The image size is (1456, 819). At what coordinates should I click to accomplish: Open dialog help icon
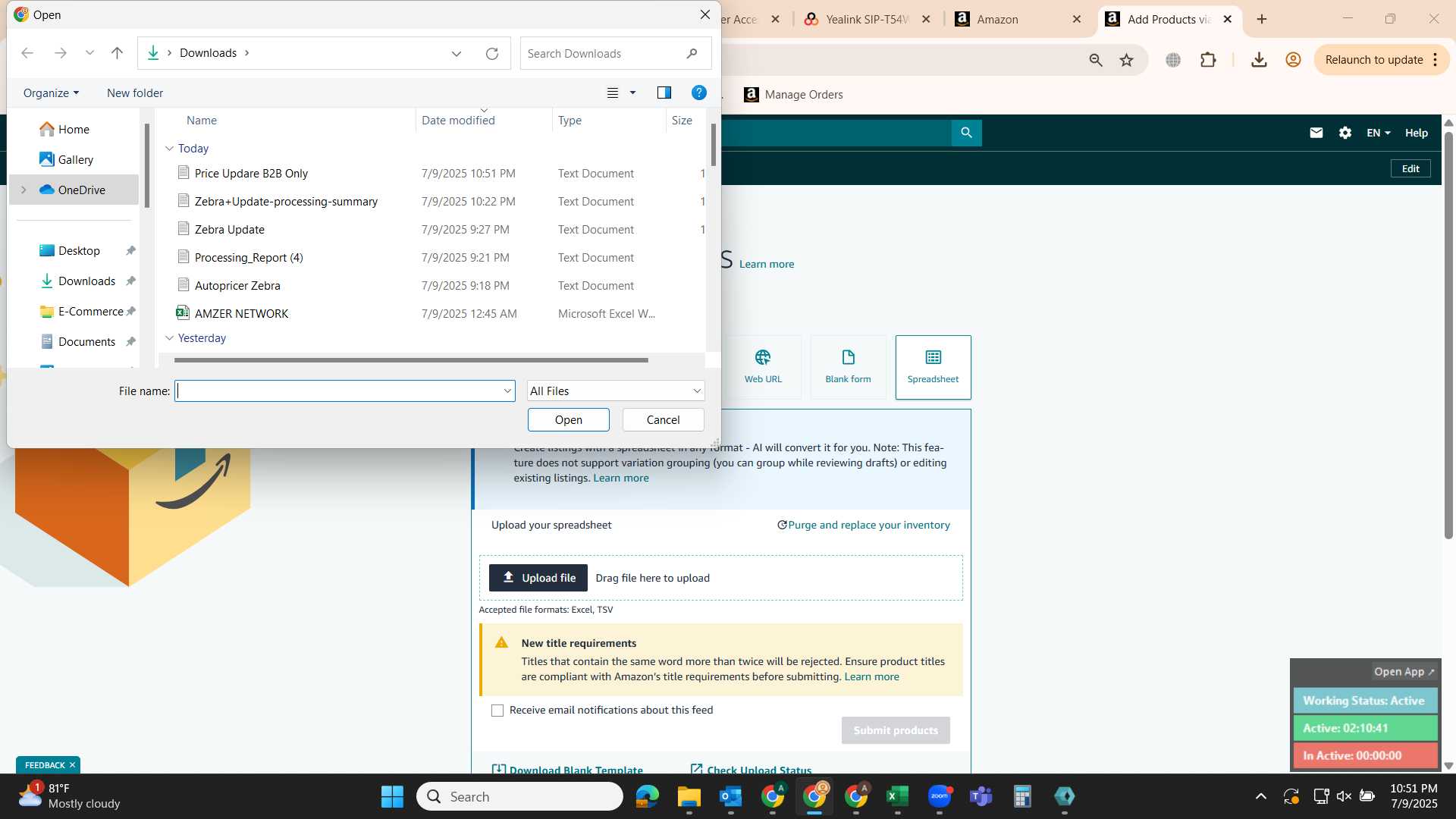pyautogui.click(x=699, y=93)
